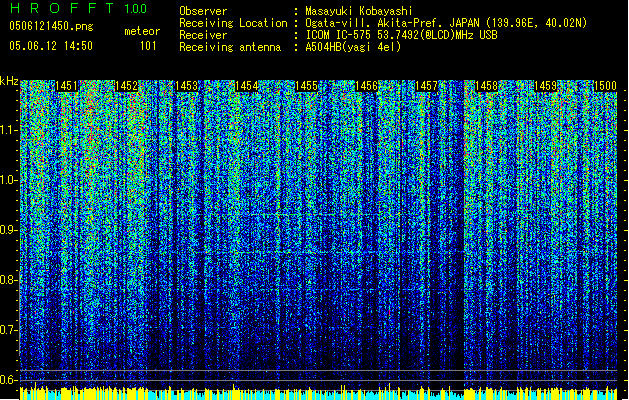629x400 pixels.
Task: Click the 1452 time marker
Action: pyautogui.click(x=126, y=86)
